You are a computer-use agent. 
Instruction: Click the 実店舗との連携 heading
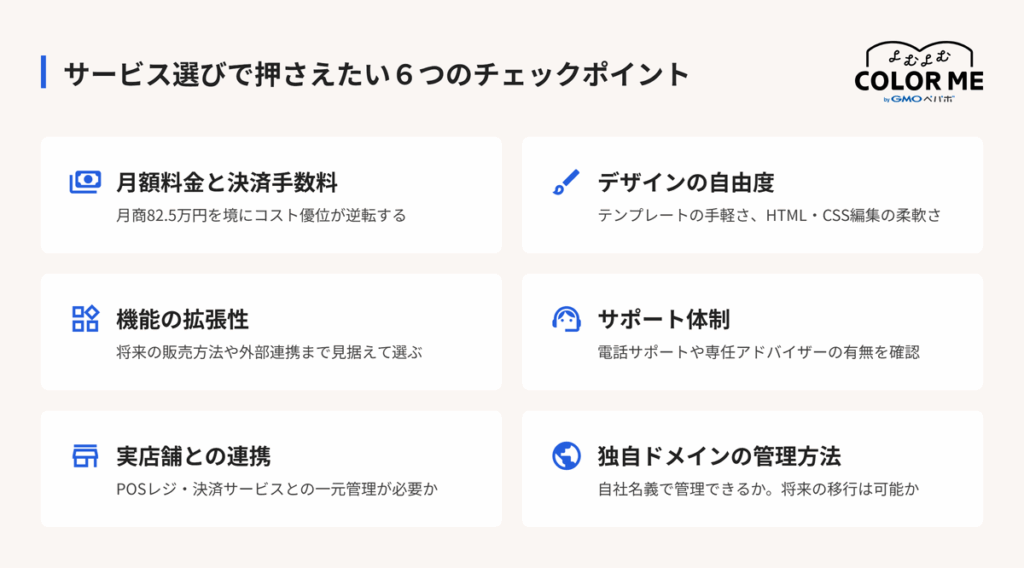tap(193, 456)
